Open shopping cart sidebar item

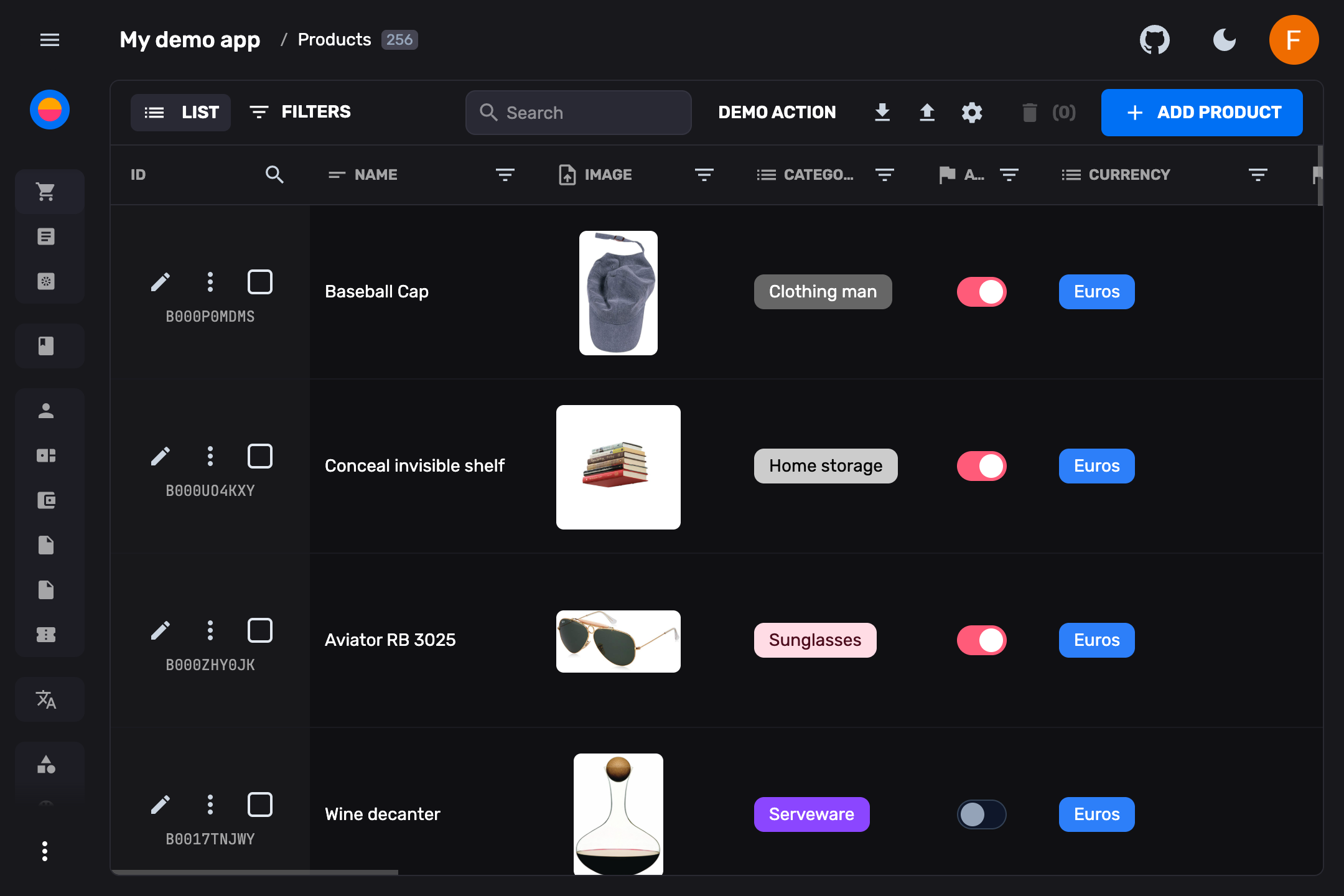46,192
